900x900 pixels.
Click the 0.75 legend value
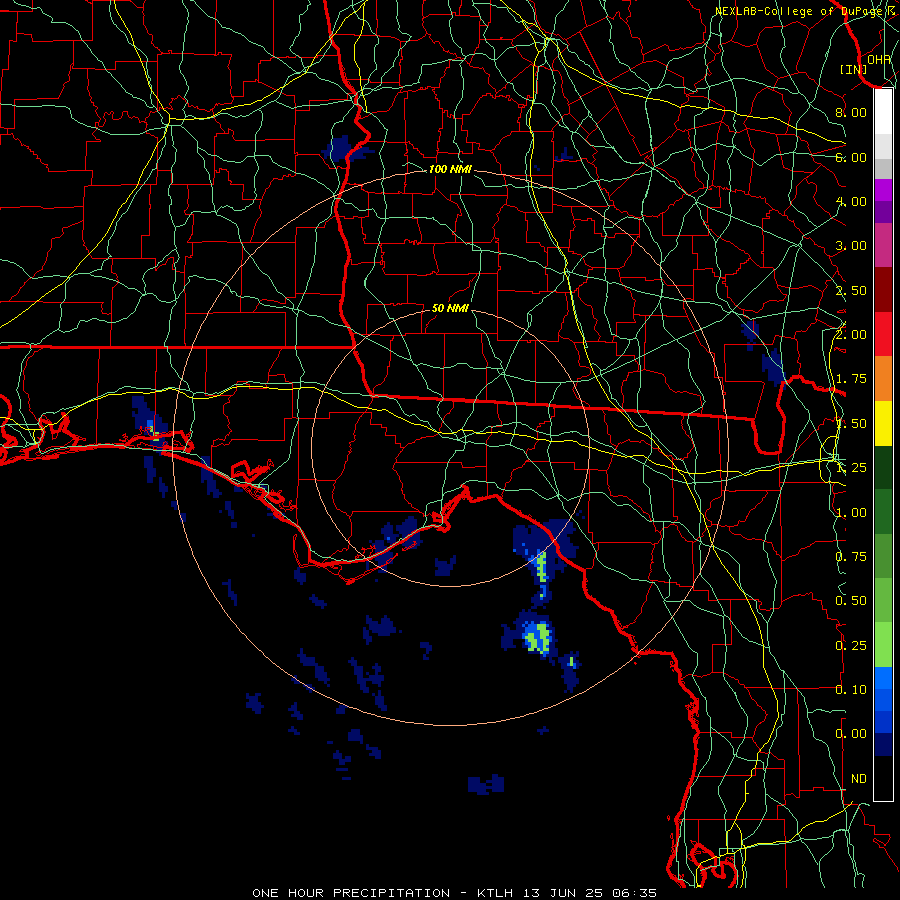851,557
